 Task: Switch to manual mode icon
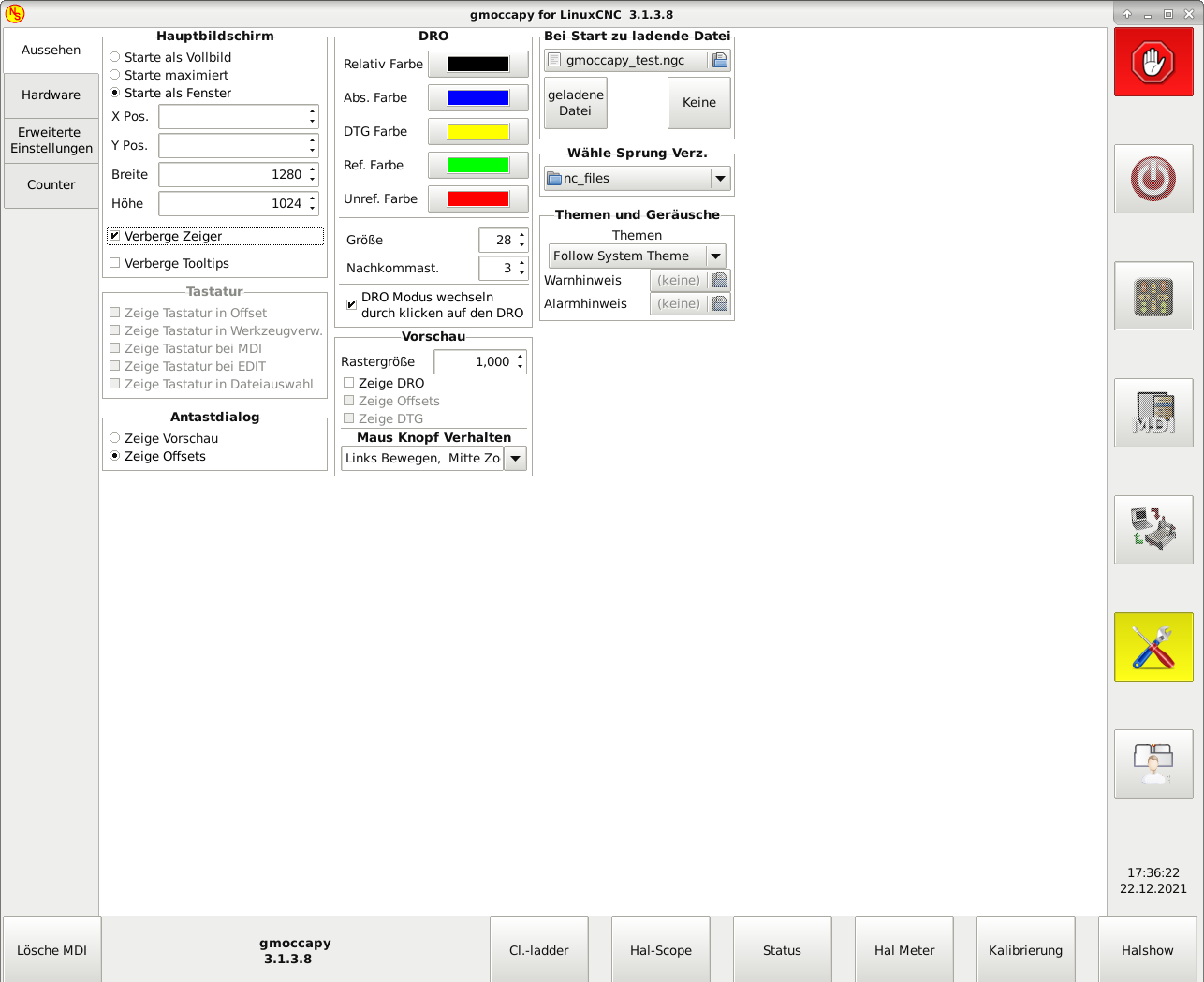pyautogui.click(x=1153, y=296)
